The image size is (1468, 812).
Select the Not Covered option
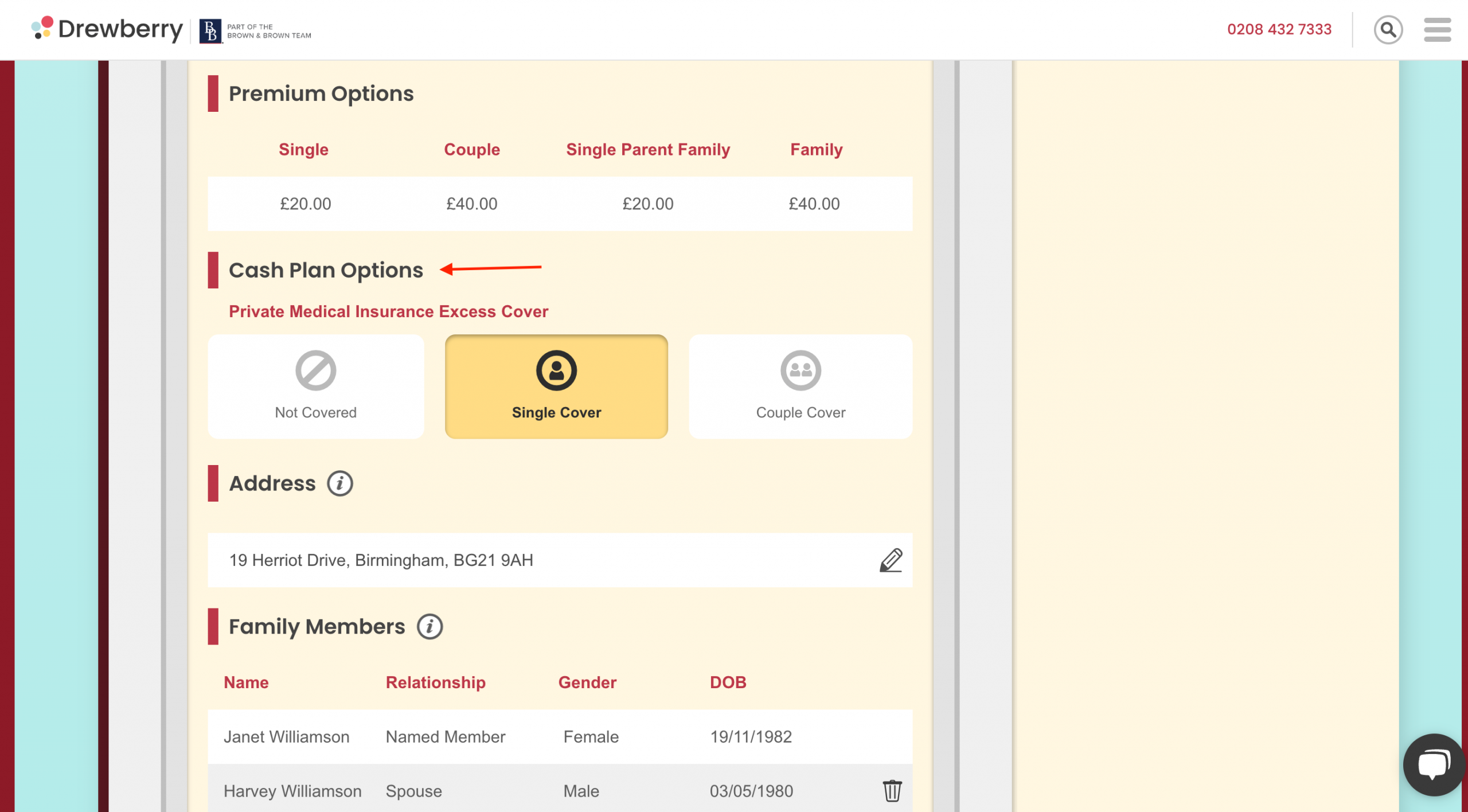pos(316,387)
